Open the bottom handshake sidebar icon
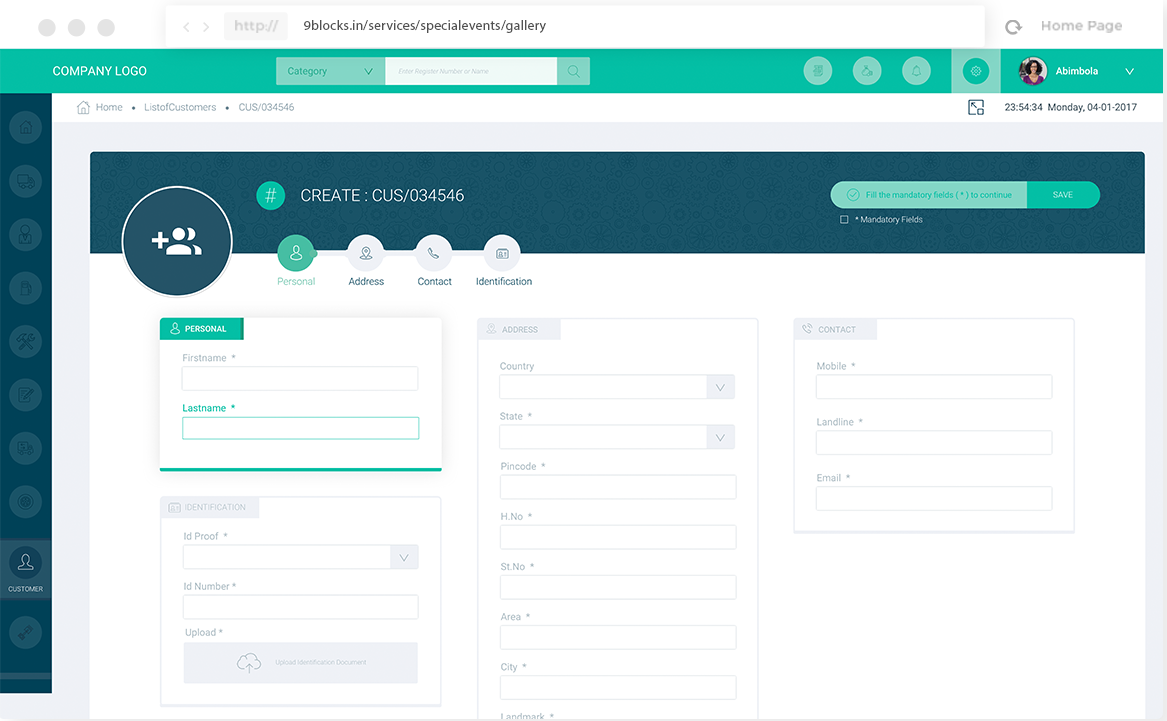This screenshot has width=1167, height=721. click(x=25, y=632)
